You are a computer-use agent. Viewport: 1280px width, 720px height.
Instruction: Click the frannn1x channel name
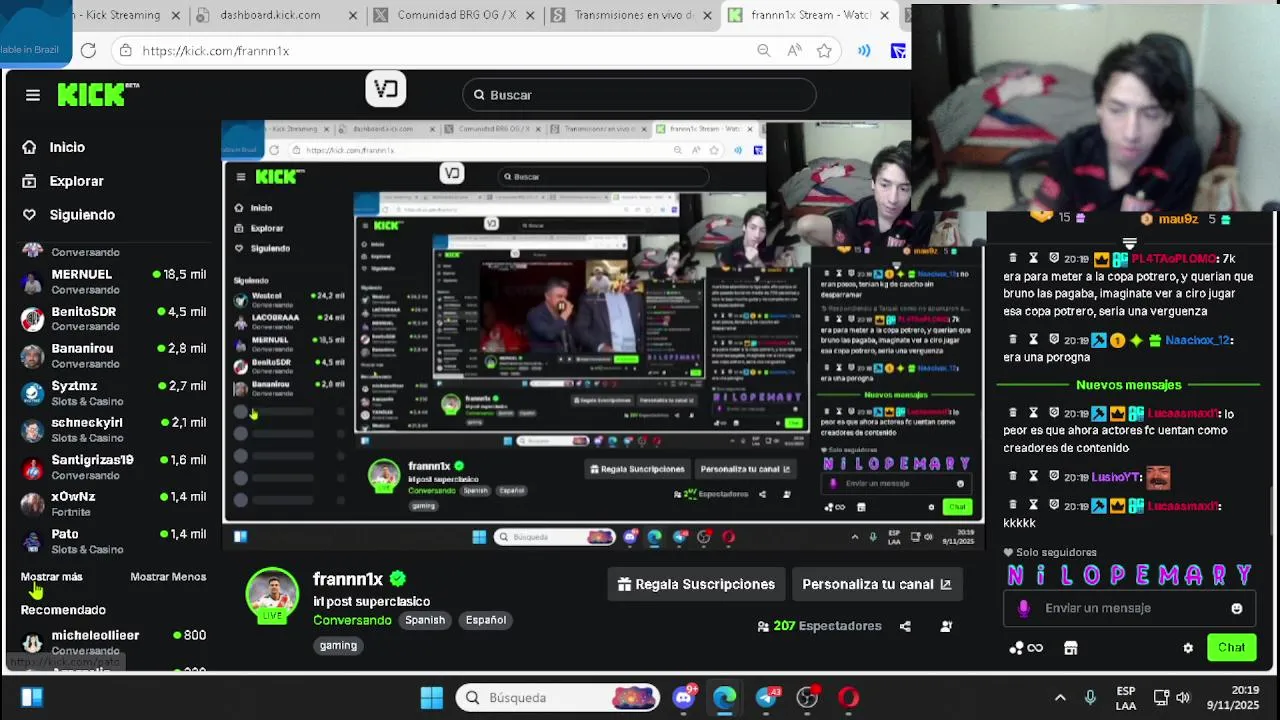point(348,579)
